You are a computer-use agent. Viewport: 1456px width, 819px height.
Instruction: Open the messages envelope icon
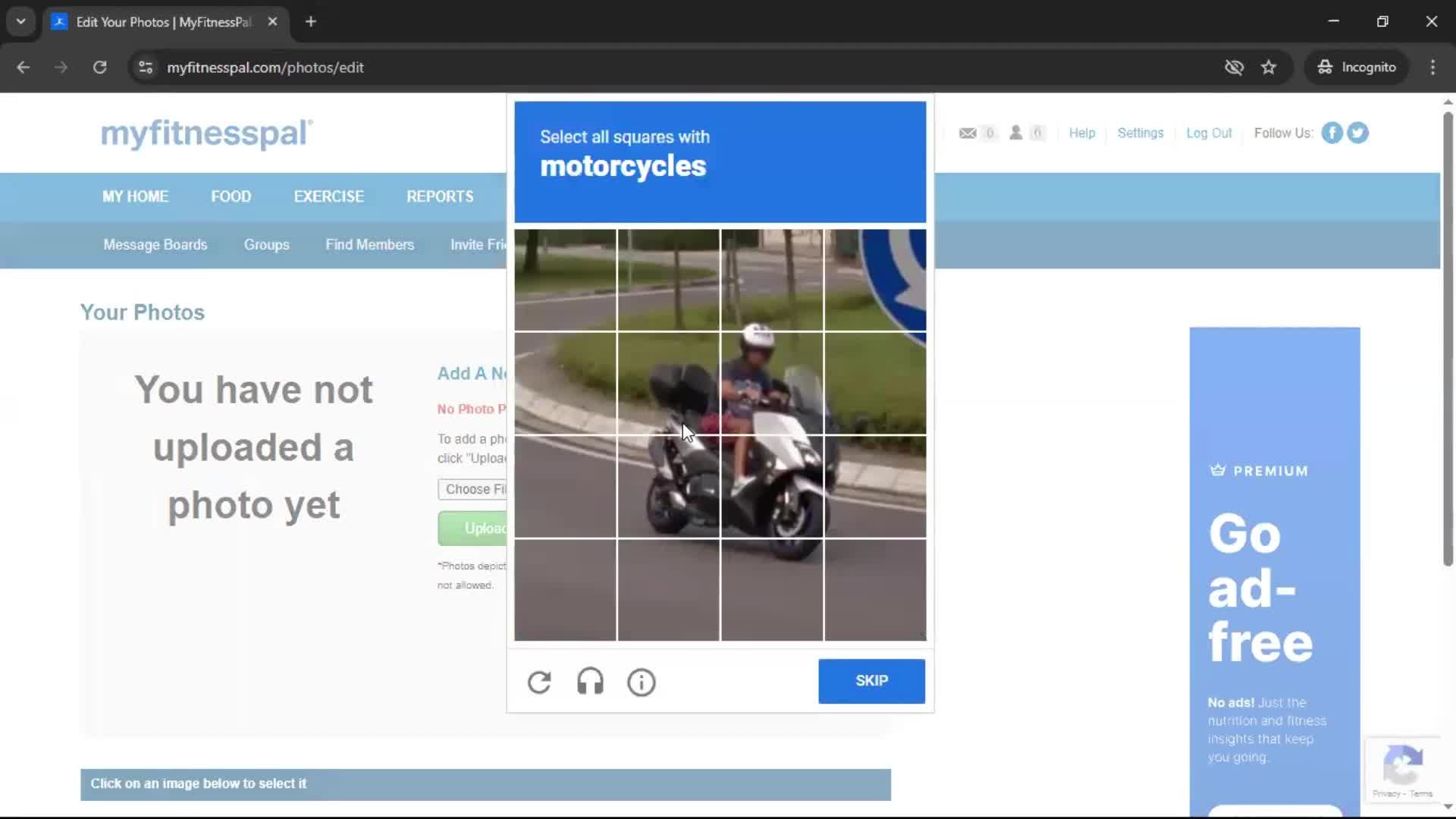tap(968, 133)
